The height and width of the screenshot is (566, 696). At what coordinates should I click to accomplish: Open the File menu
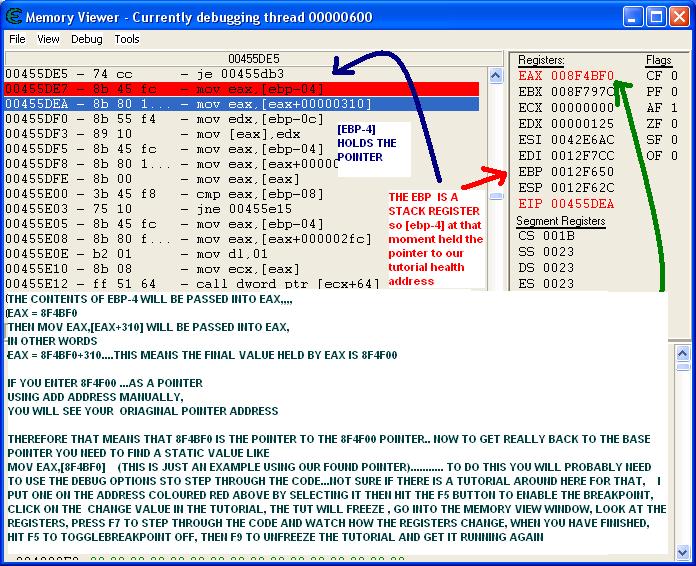(x=17, y=39)
